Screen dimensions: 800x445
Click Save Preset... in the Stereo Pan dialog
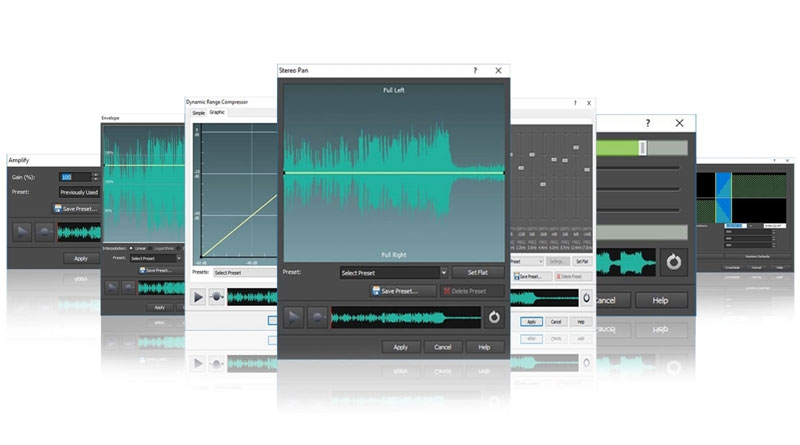403,291
